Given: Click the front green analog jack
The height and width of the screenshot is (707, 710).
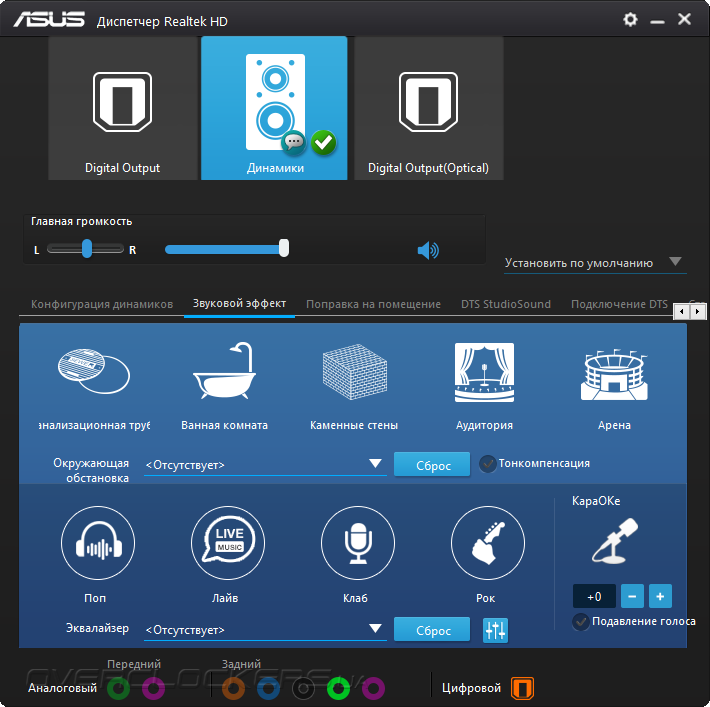Looking at the screenshot, I should (118, 688).
